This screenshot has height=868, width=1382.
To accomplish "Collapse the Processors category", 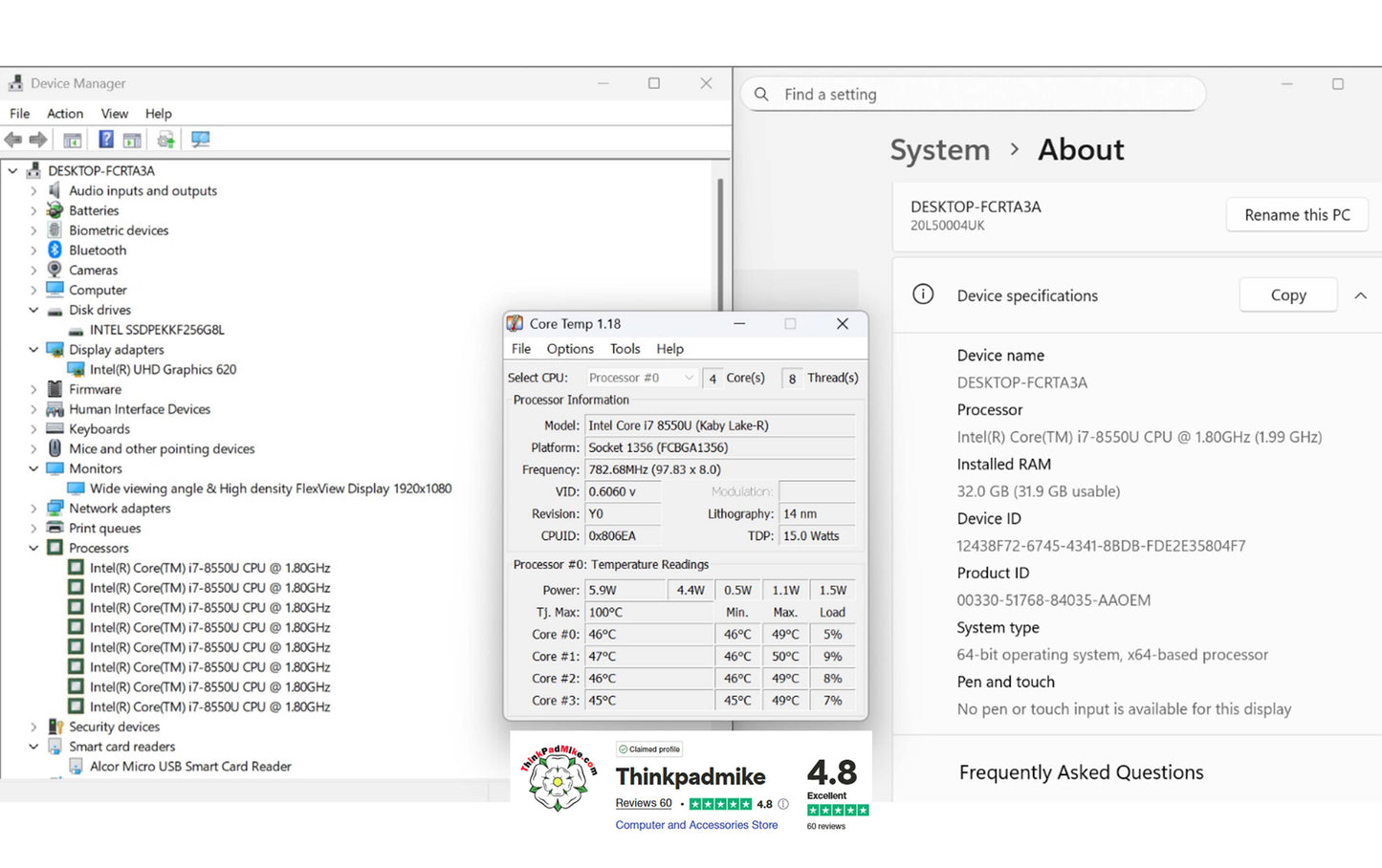I will 33,548.
